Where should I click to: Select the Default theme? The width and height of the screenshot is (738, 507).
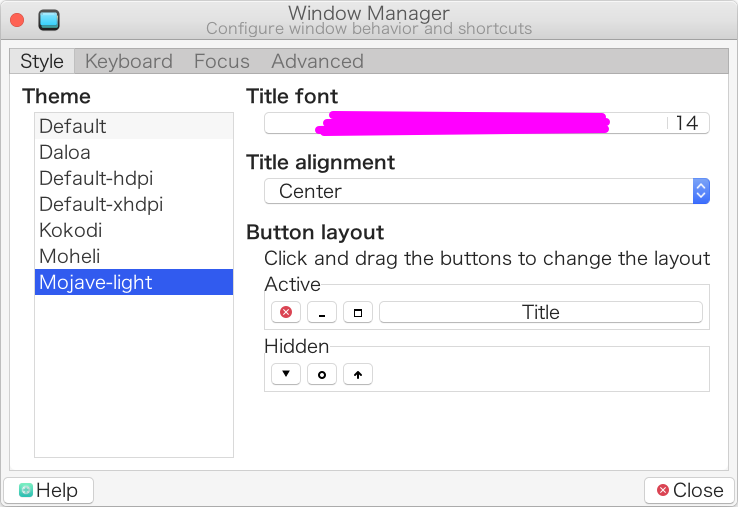pyautogui.click(x=73, y=126)
